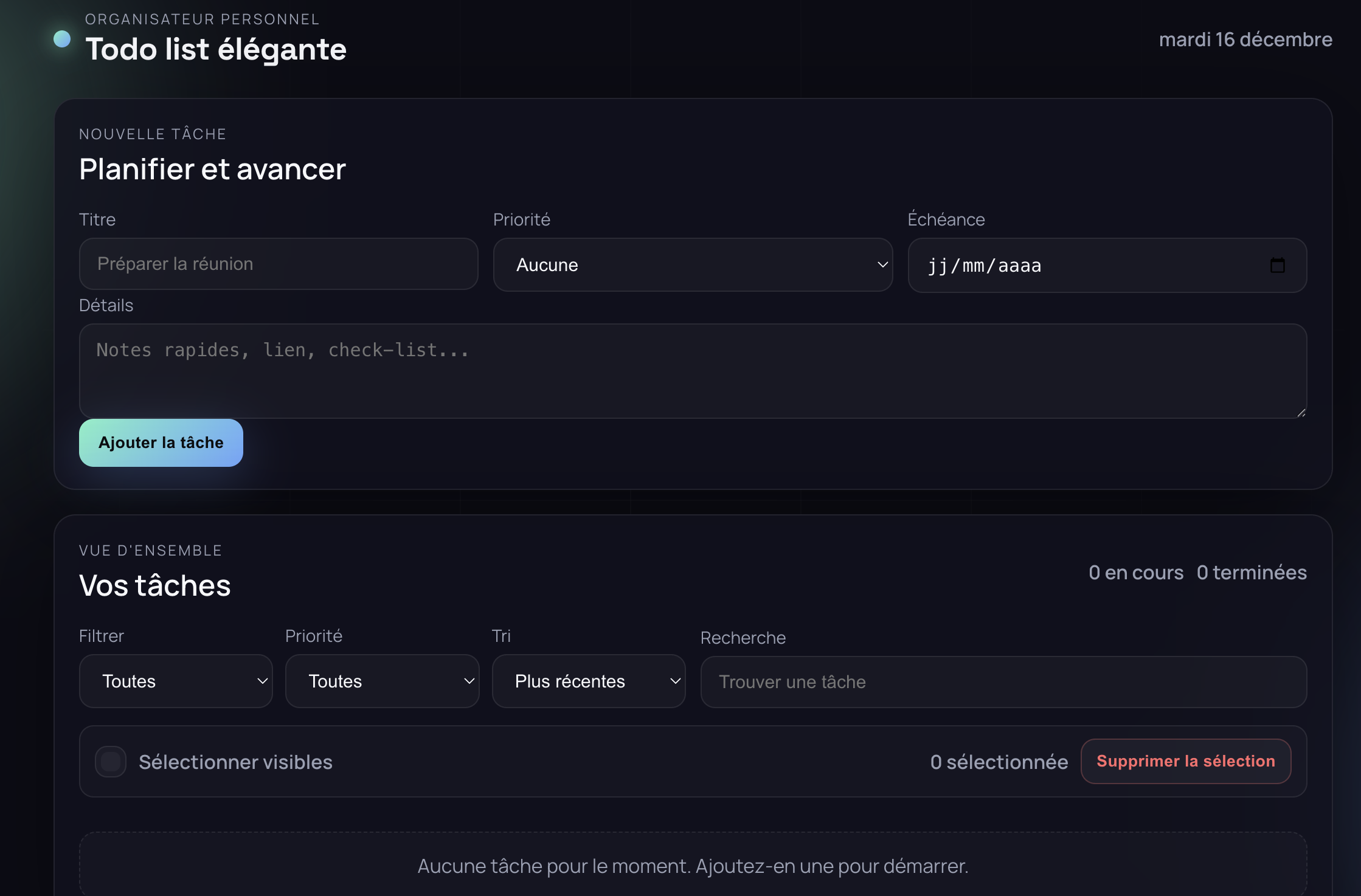Open the Tri dropdown Plus récentes
The width and height of the screenshot is (1361, 896).
pyautogui.click(x=587, y=681)
